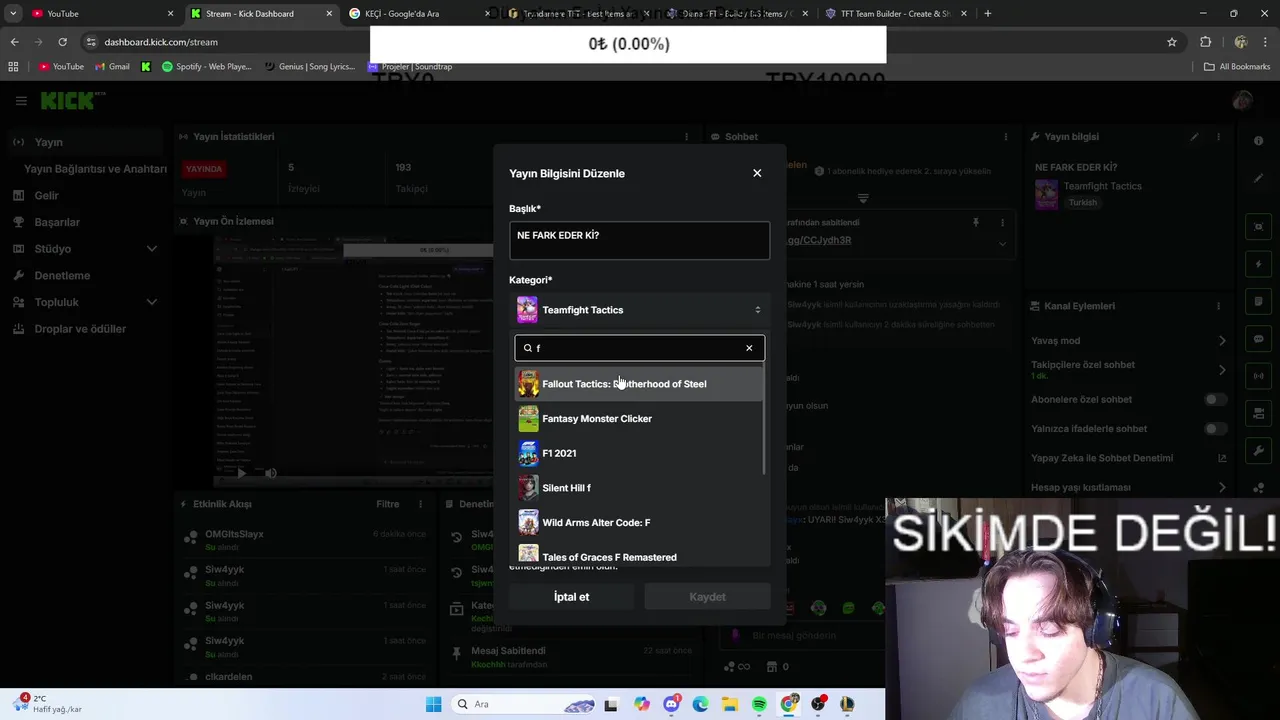Expand the Stüdyo sidebar section
Image resolution: width=1280 pixels, height=720 pixels.
click(x=152, y=249)
